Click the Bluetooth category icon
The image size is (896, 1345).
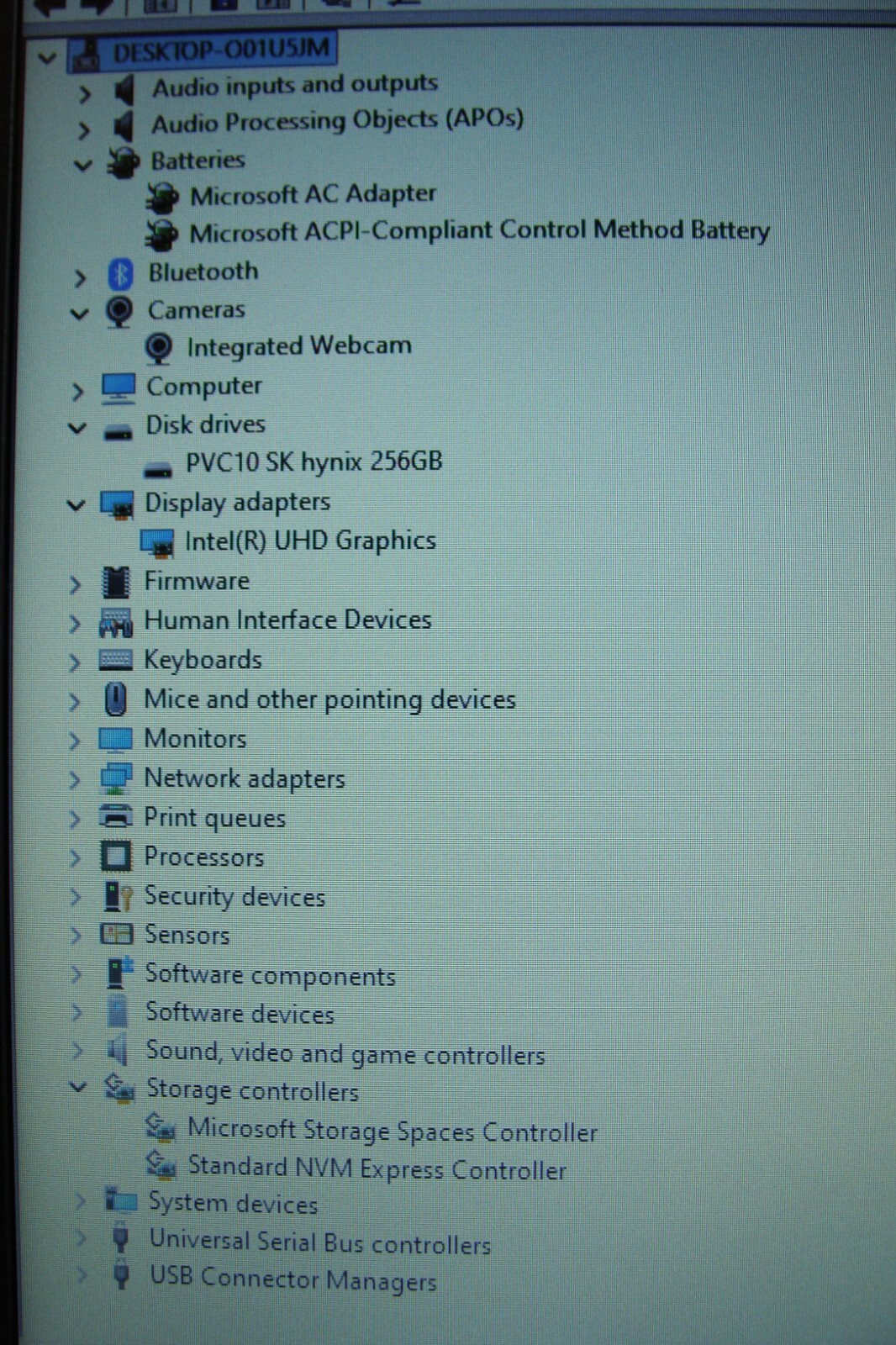[120, 274]
